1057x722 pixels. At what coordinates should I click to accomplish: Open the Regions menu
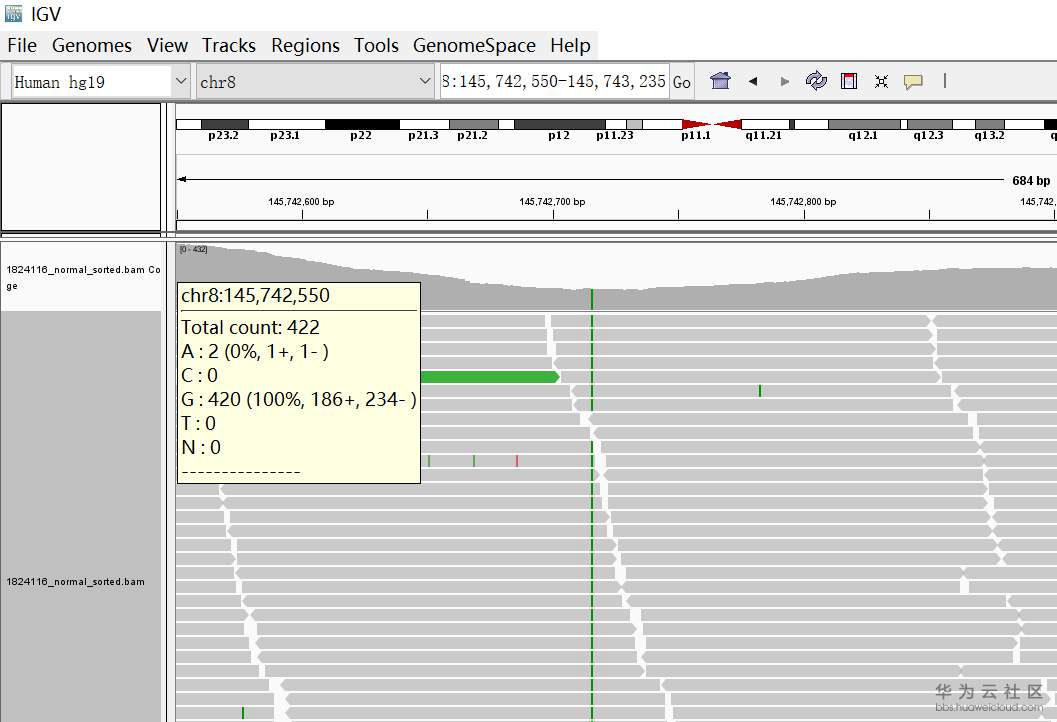click(x=305, y=45)
